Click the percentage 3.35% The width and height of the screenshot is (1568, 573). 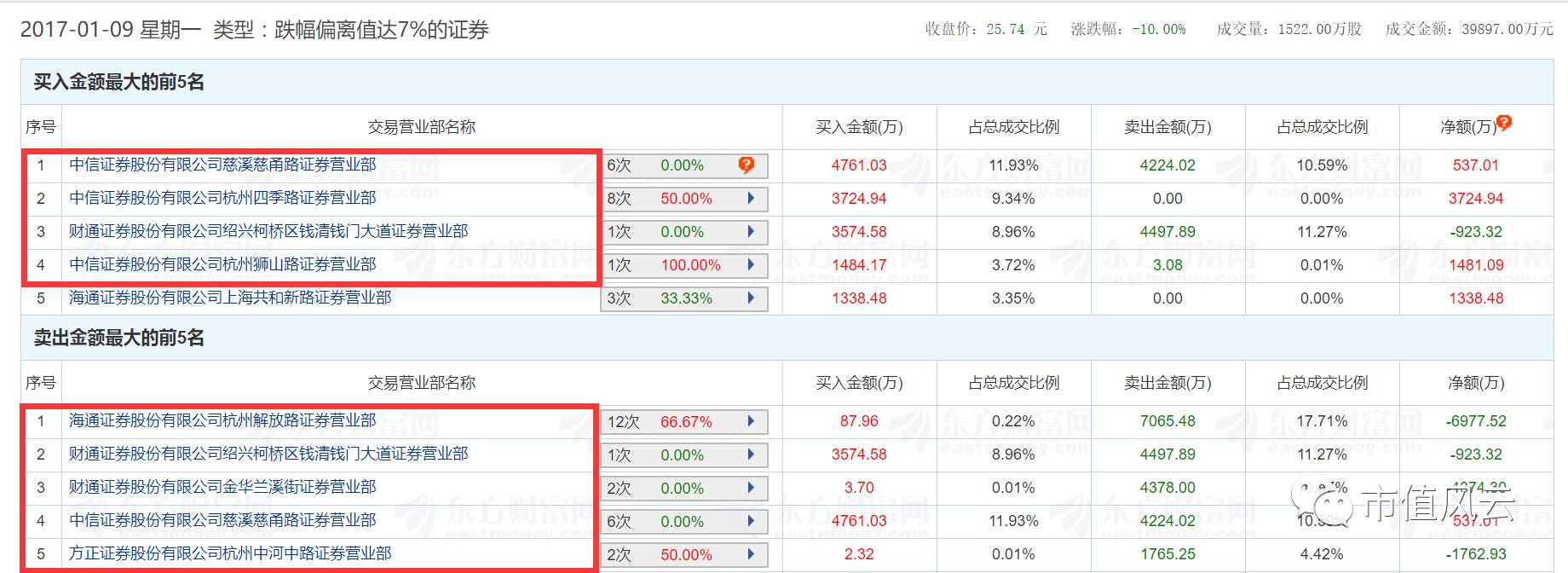[1013, 298]
